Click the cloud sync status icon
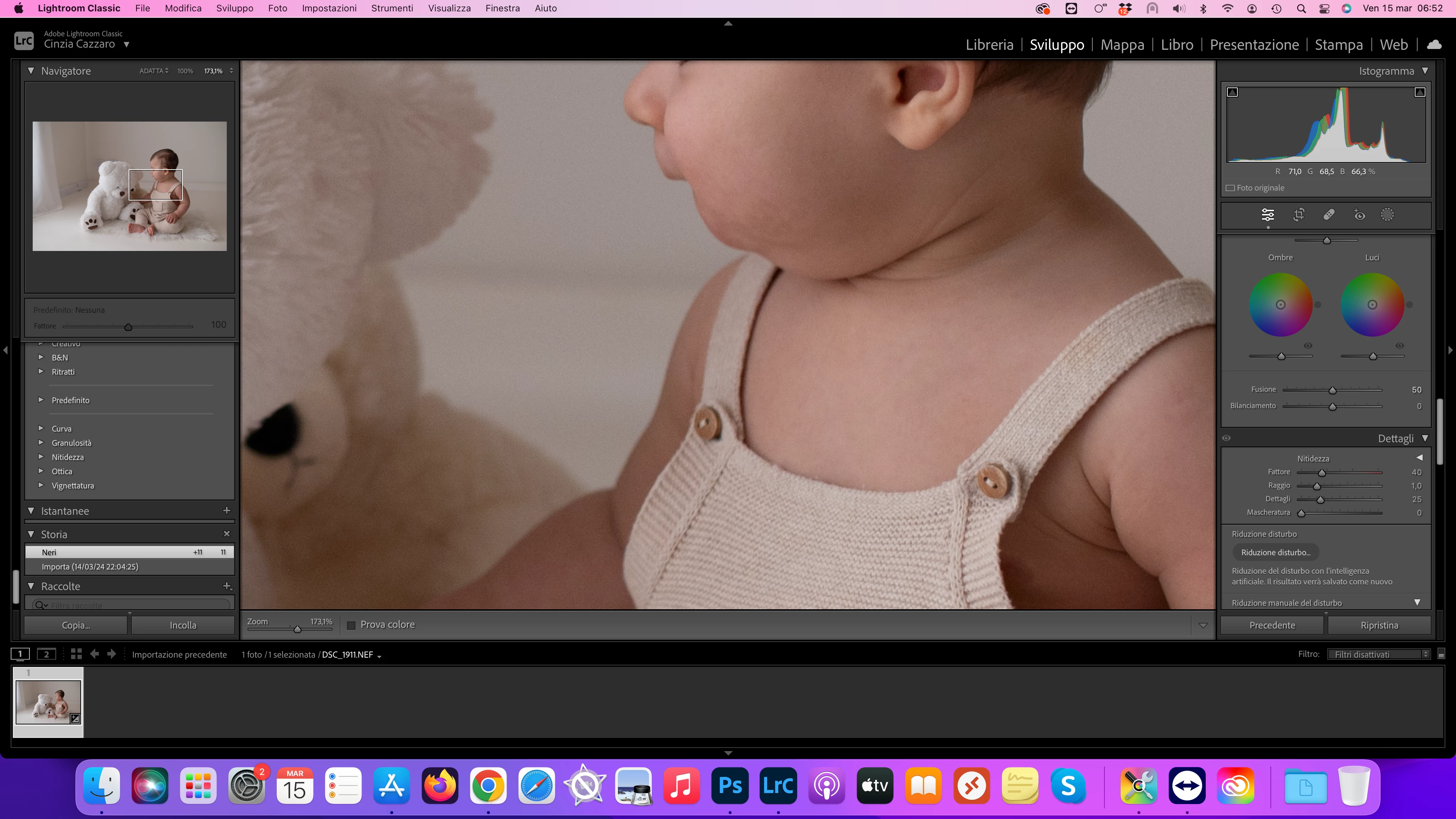 pos(1434,44)
